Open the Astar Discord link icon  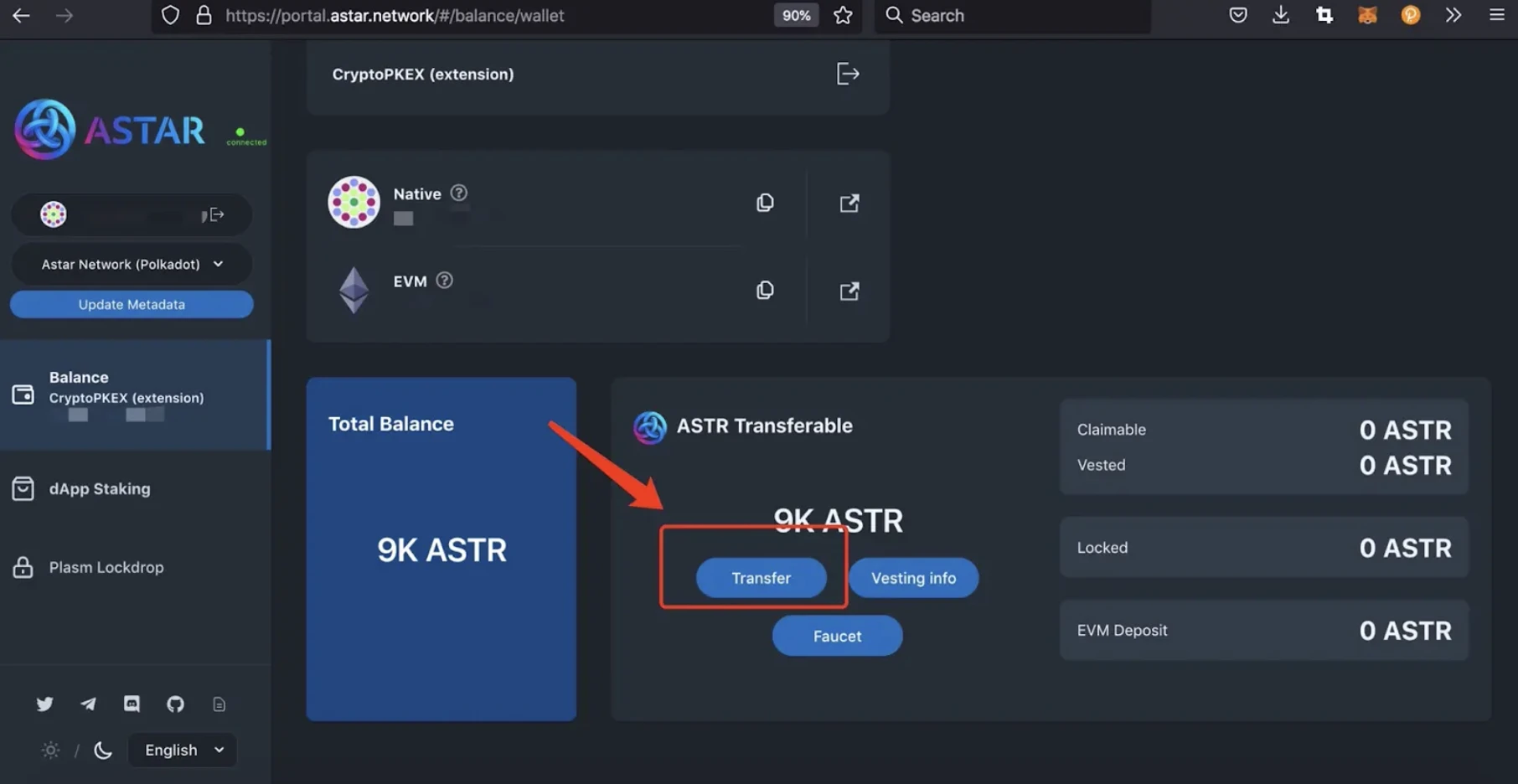pos(132,704)
